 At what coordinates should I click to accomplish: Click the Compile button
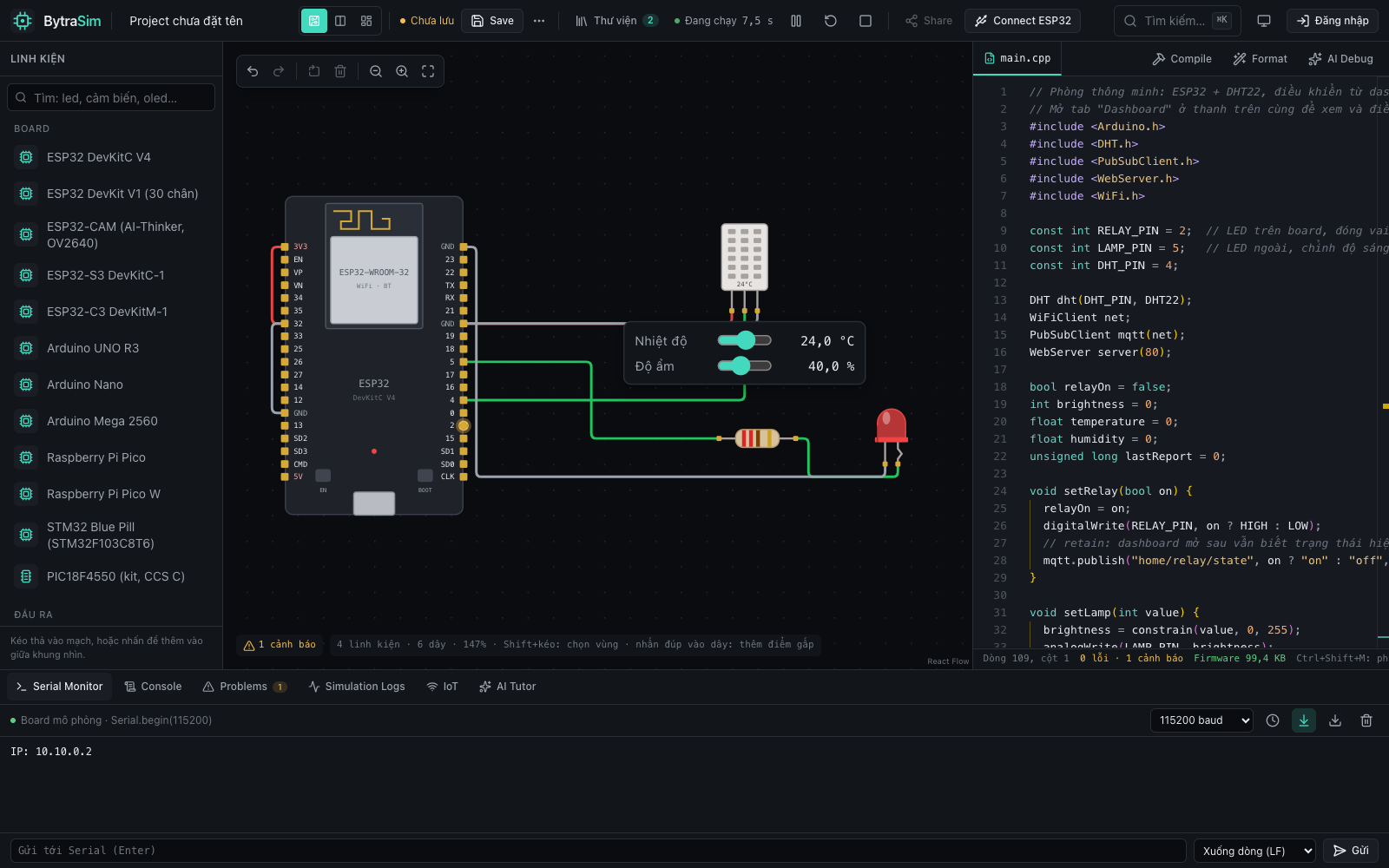click(x=1182, y=59)
